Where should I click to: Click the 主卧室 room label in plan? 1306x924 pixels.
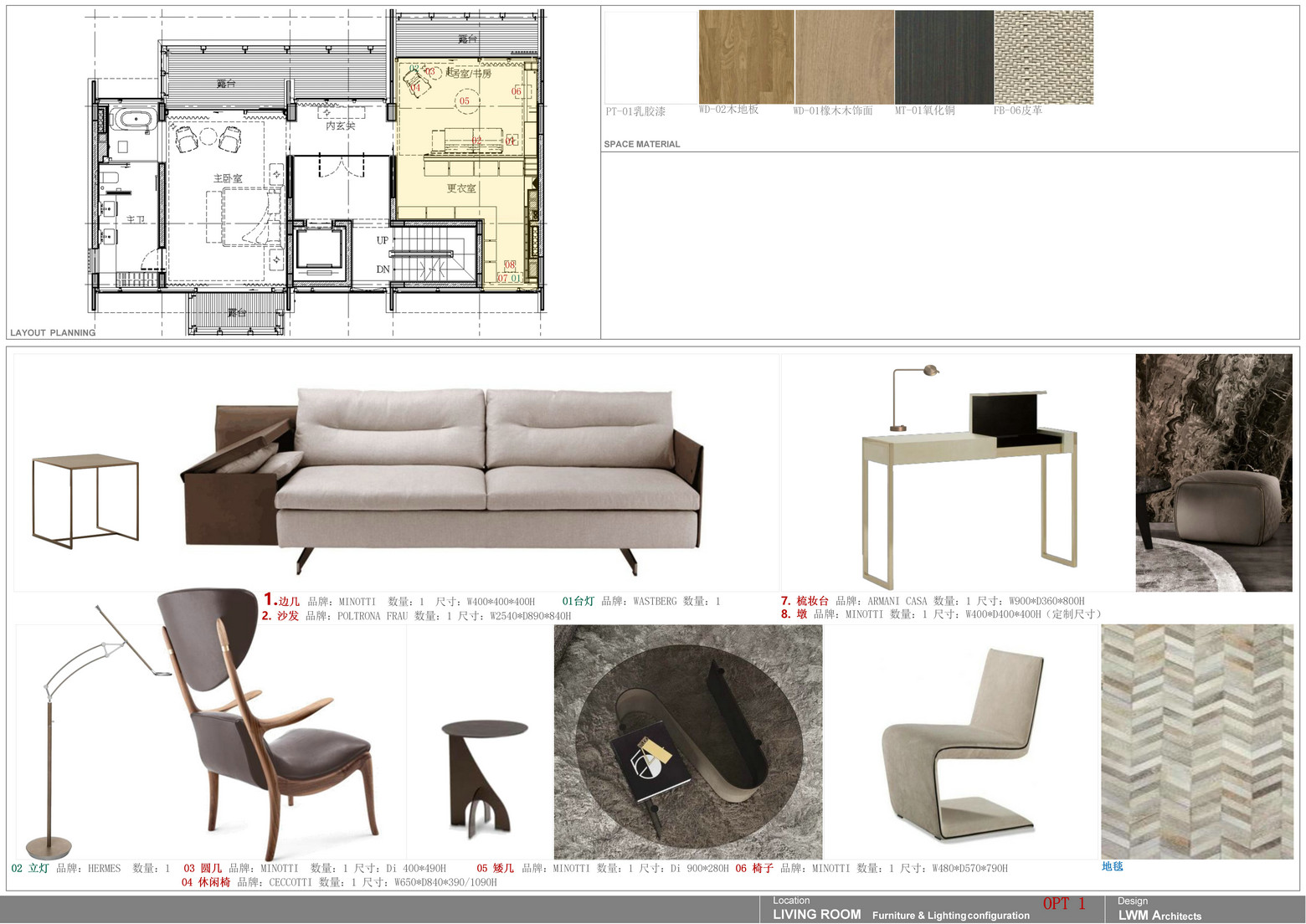227,178
